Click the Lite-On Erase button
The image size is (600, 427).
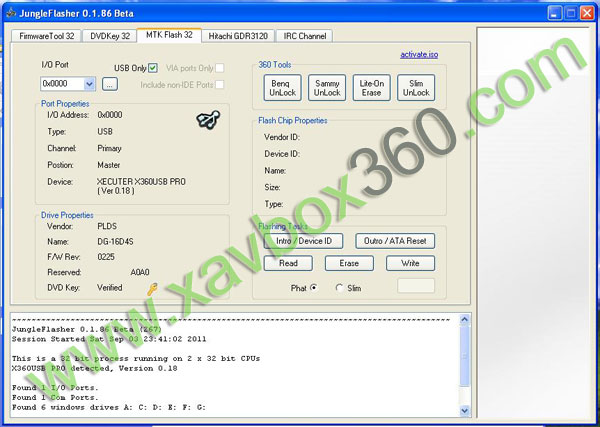pos(372,88)
